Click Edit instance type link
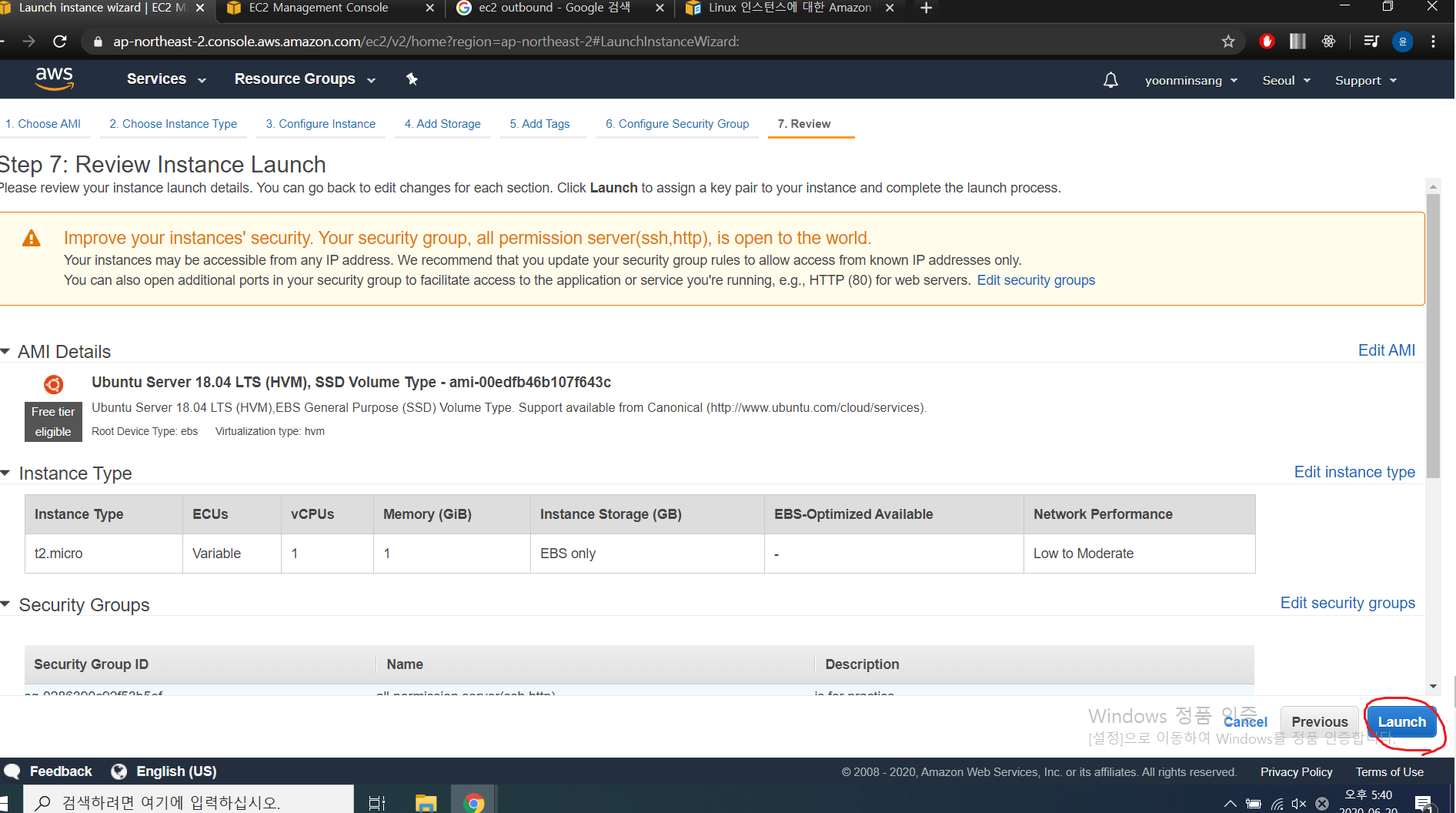This screenshot has height=813, width=1456. [1354, 472]
